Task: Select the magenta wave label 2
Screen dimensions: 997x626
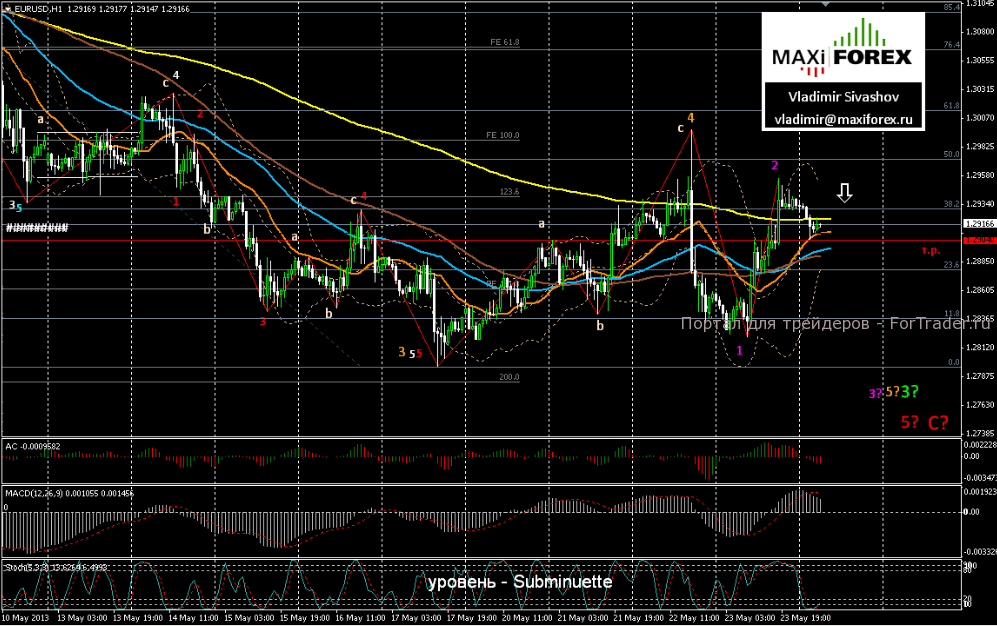Action: [x=774, y=164]
